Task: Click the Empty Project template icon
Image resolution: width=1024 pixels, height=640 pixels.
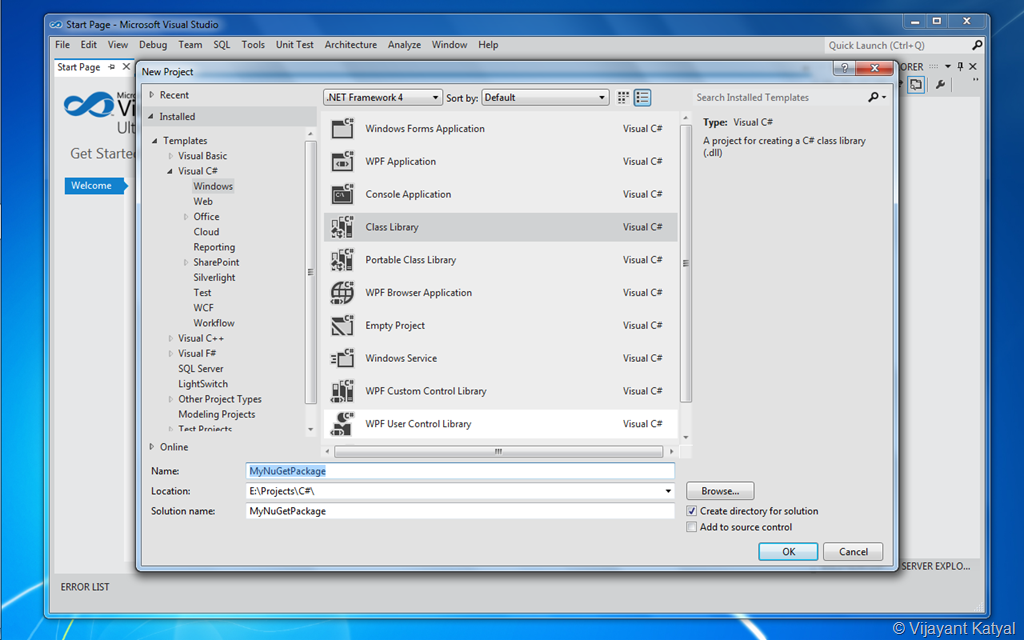Action: pyautogui.click(x=342, y=325)
